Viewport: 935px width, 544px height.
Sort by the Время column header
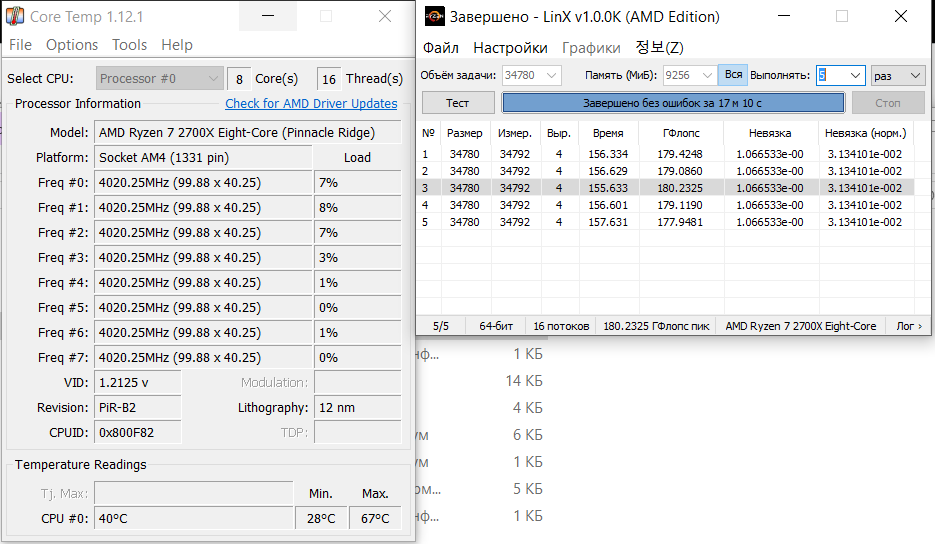tap(608, 133)
